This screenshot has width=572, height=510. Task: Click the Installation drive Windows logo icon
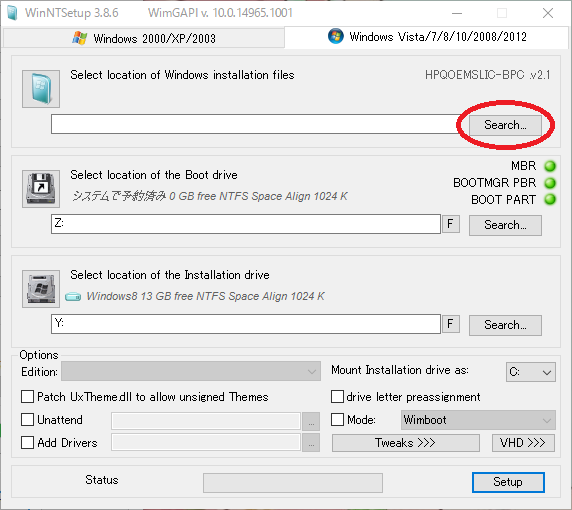pos(41,289)
